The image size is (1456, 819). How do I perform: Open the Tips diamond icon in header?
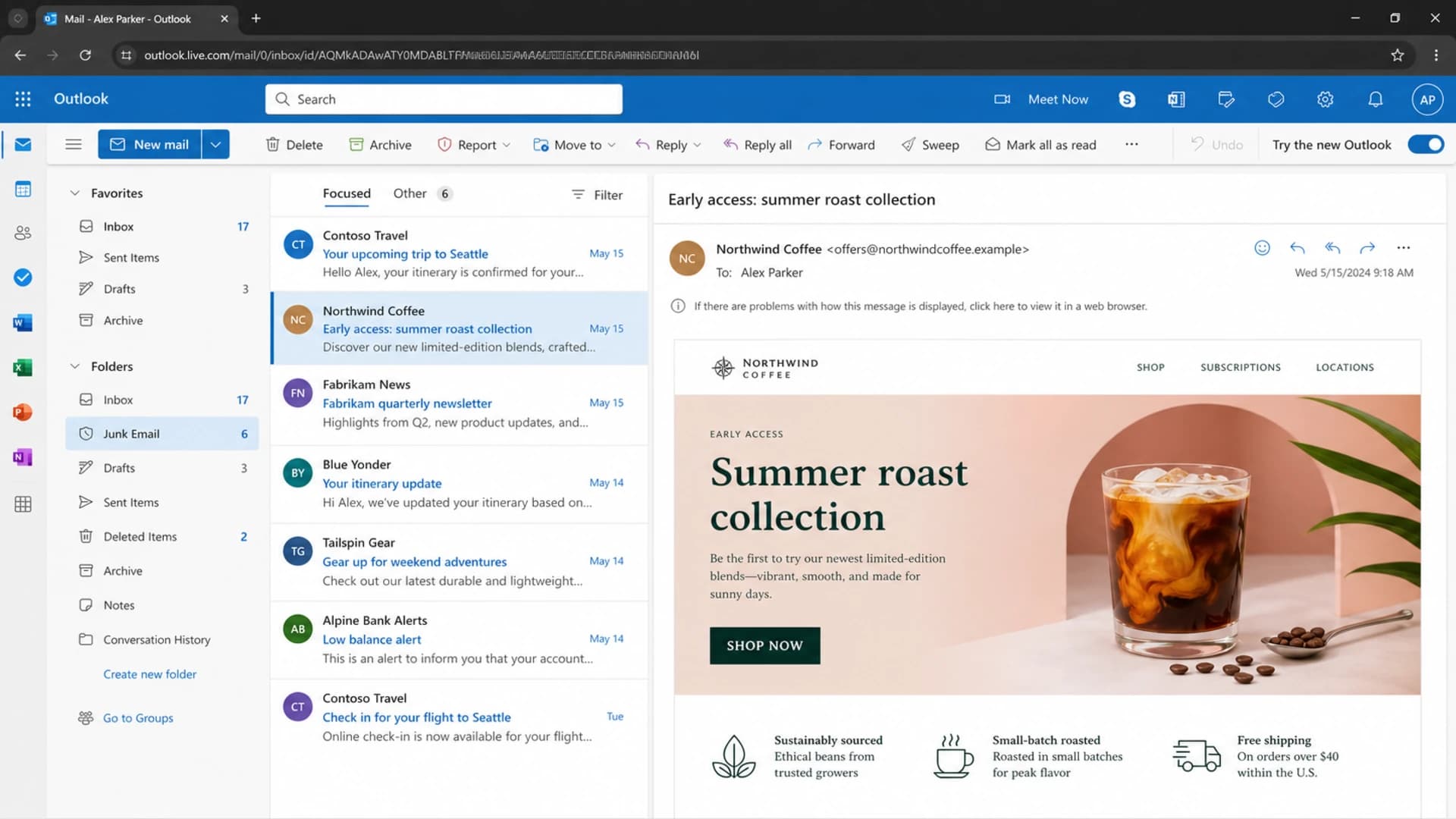coord(1276,99)
